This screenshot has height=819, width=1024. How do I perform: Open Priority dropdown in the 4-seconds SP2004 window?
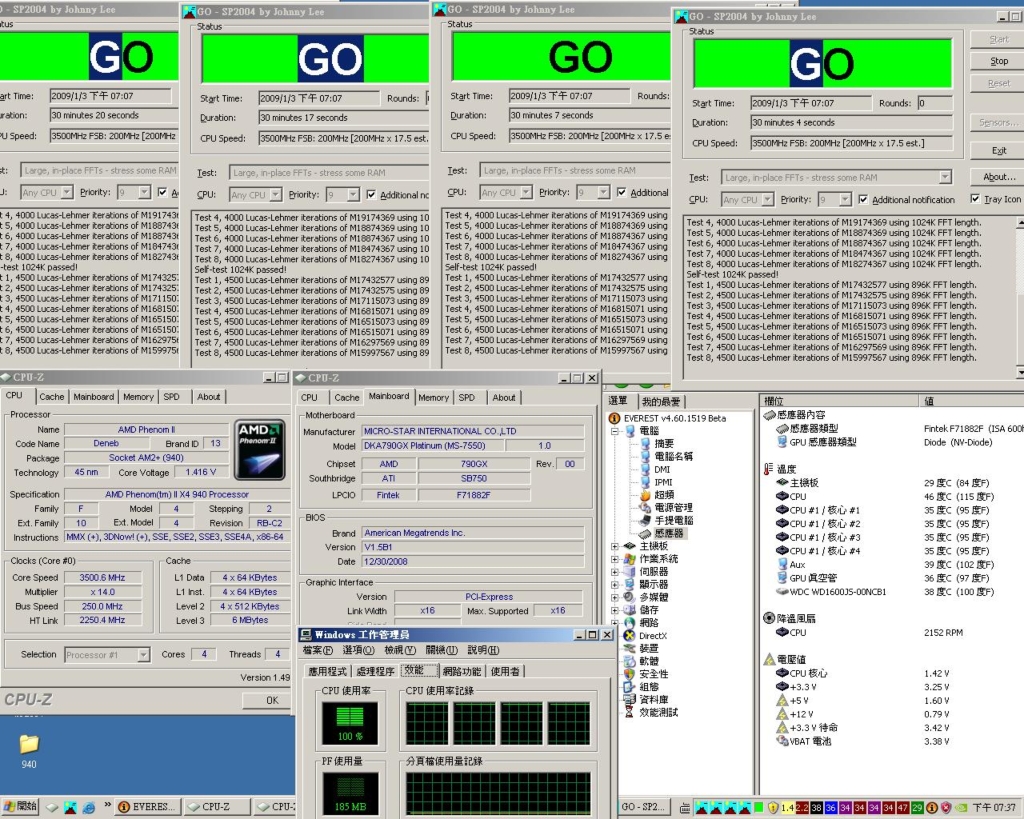(x=845, y=200)
